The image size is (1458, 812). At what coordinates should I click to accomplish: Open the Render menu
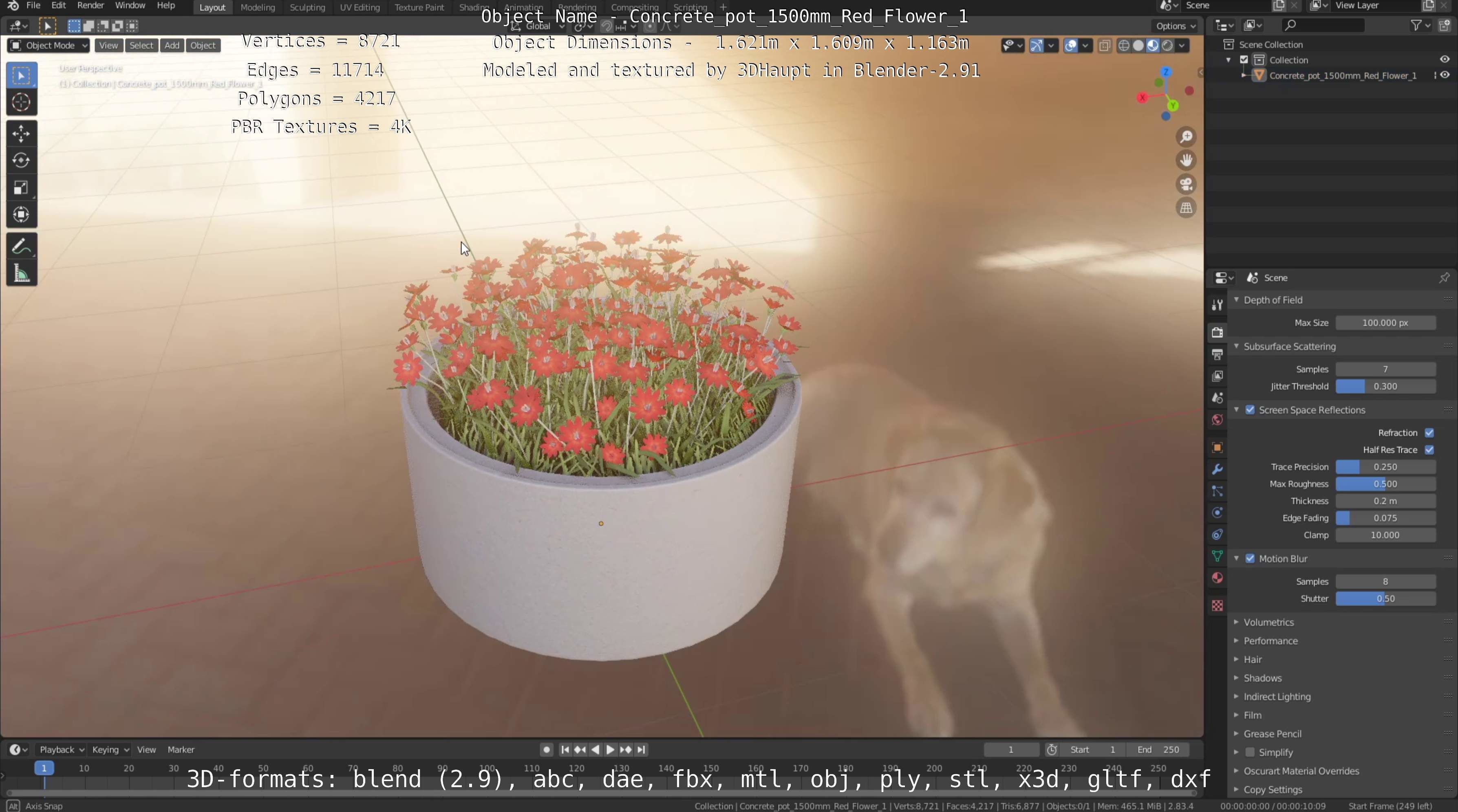click(x=90, y=6)
